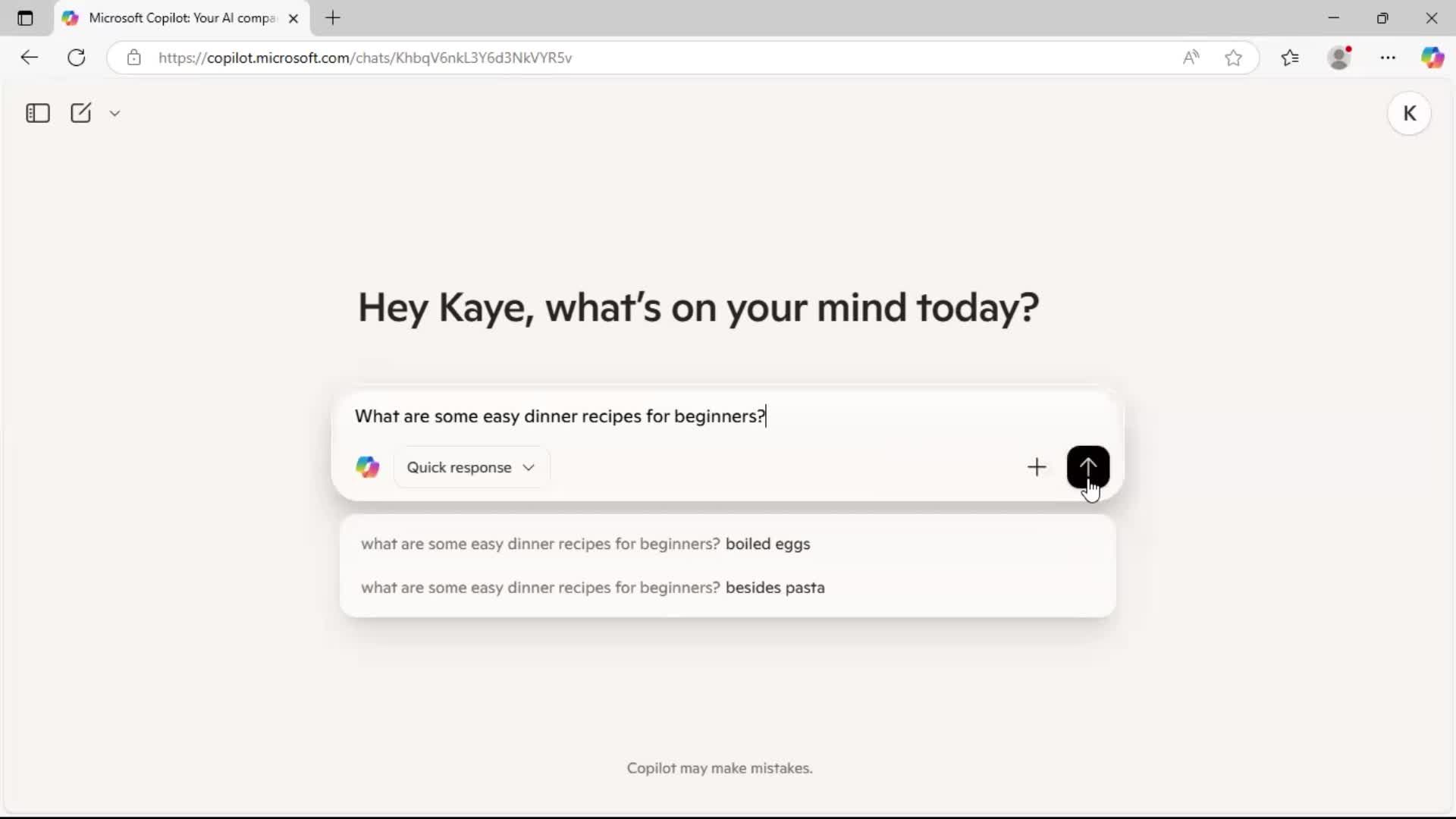Open Settings and more menu
This screenshot has width=1456, height=819.
coord(1389,57)
